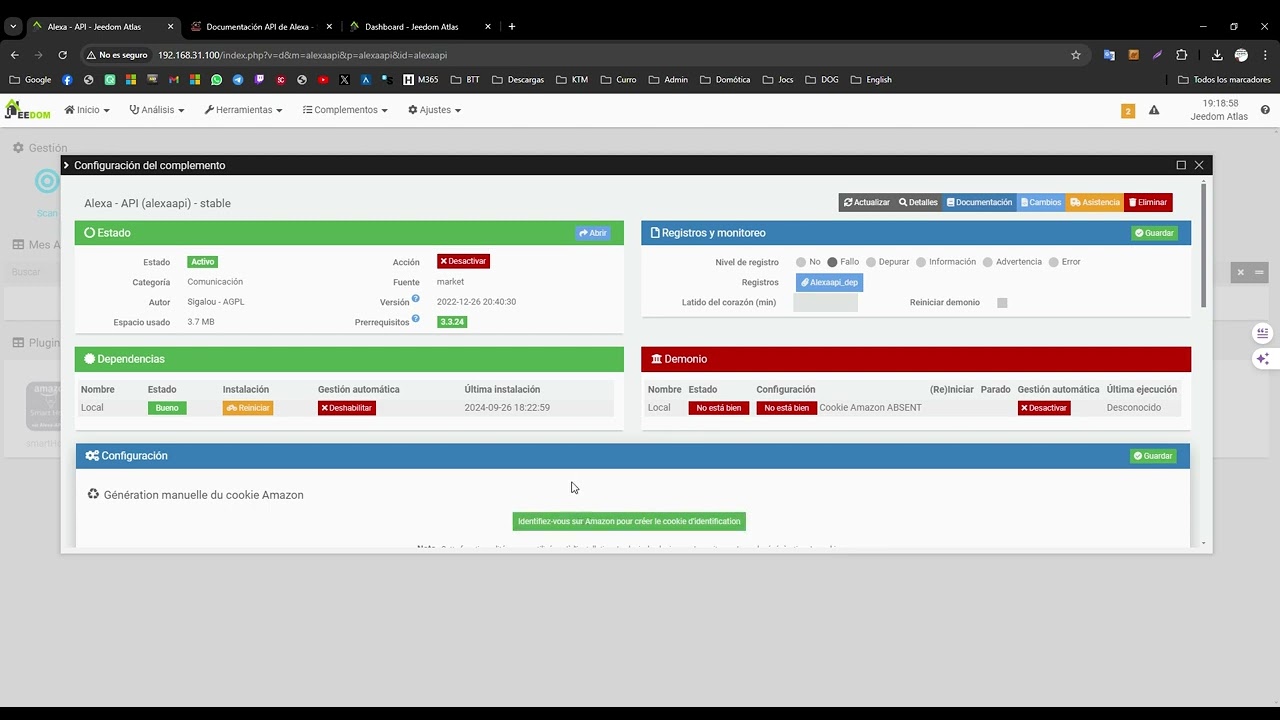Open the Chrome extensions puzzle icon

point(1182,55)
